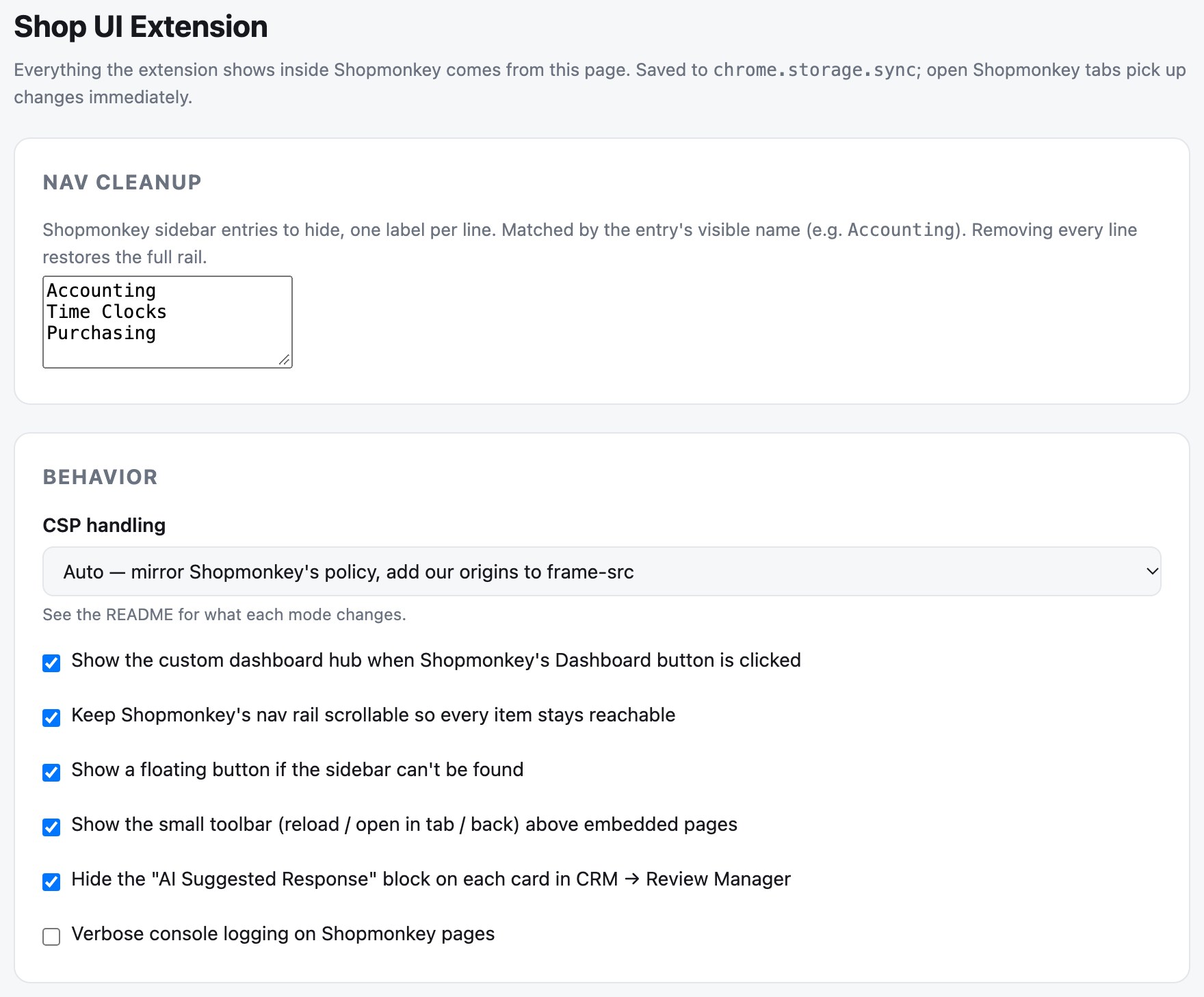Click the Time Clocks line in the textarea

[x=107, y=312]
